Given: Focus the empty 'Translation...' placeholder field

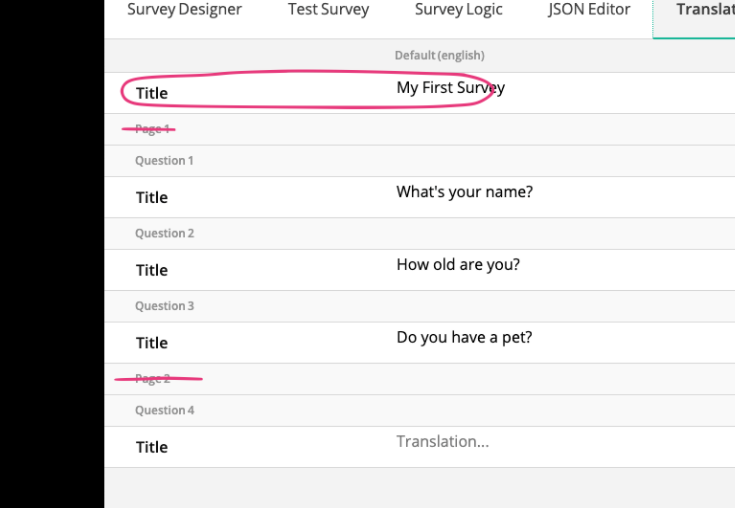Looking at the screenshot, I should click(442, 442).
